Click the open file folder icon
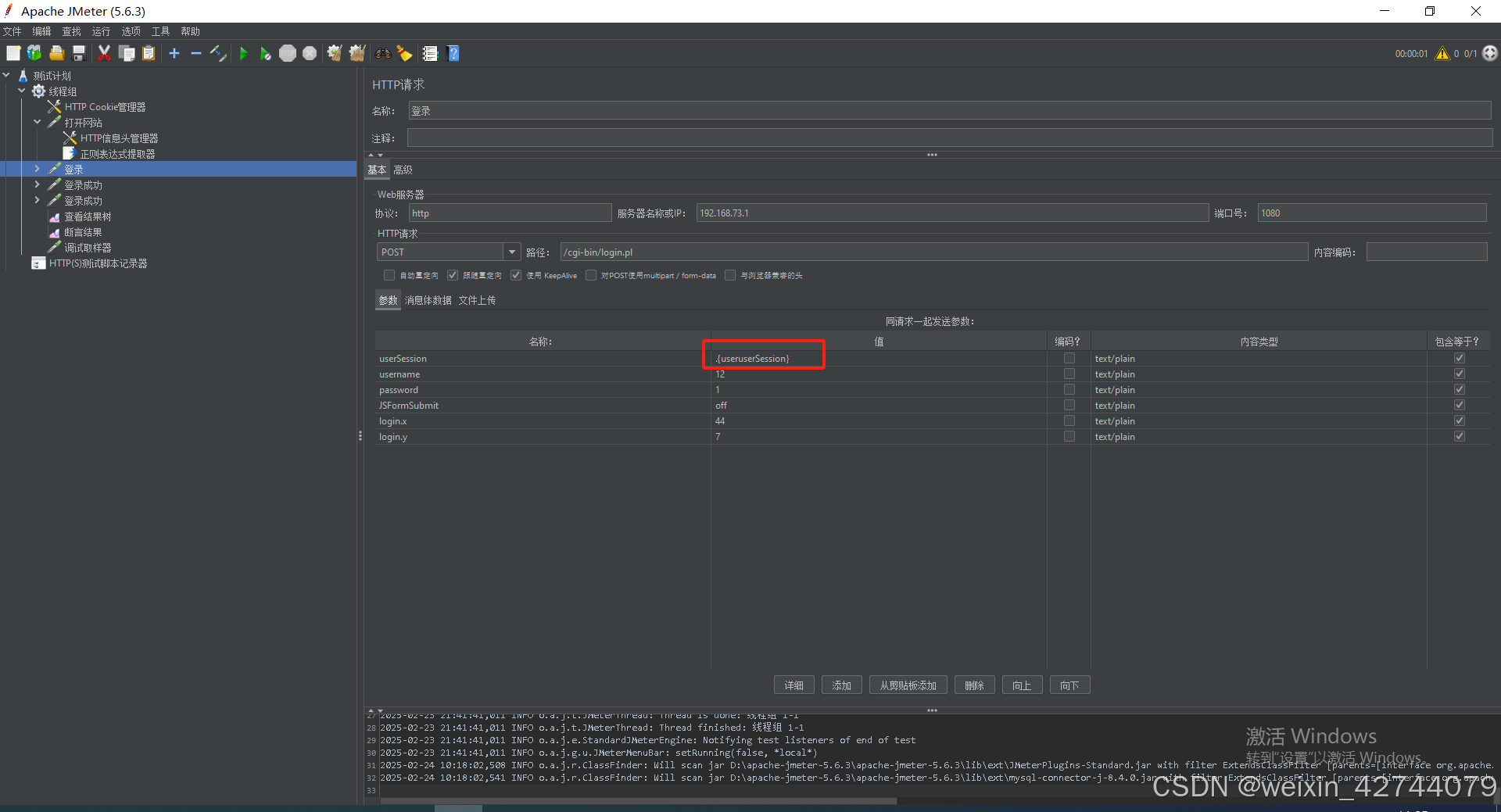Screen dimensions: 1501x812 pyautogui.click(x=56, y=53)
